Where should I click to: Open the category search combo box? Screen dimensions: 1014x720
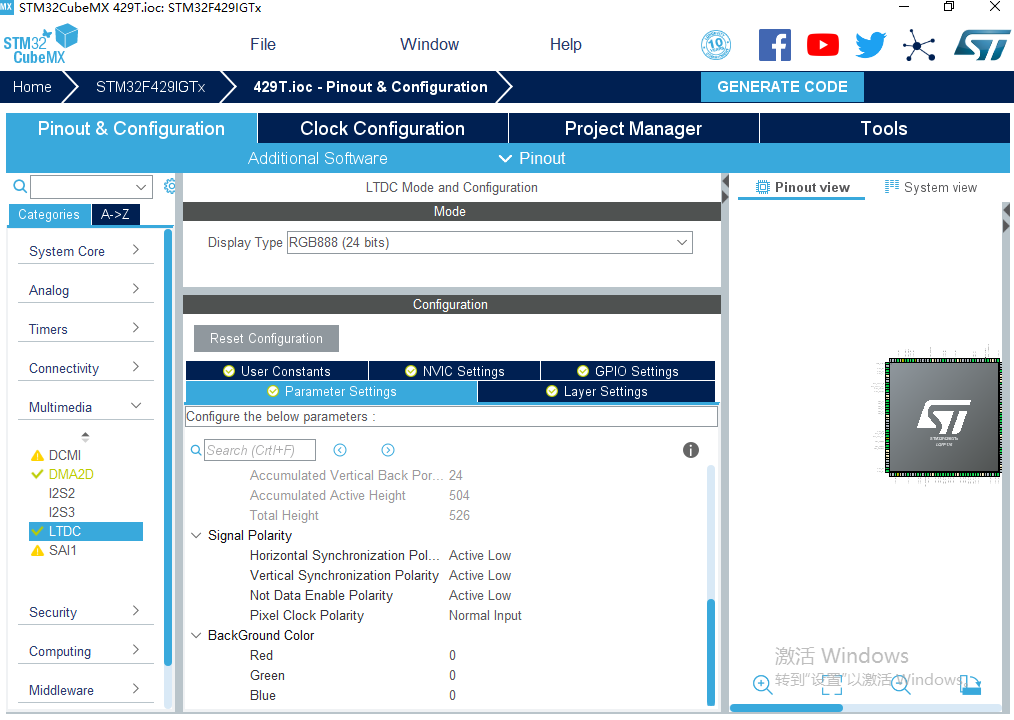pyautogui.click(x=91, y=187)
